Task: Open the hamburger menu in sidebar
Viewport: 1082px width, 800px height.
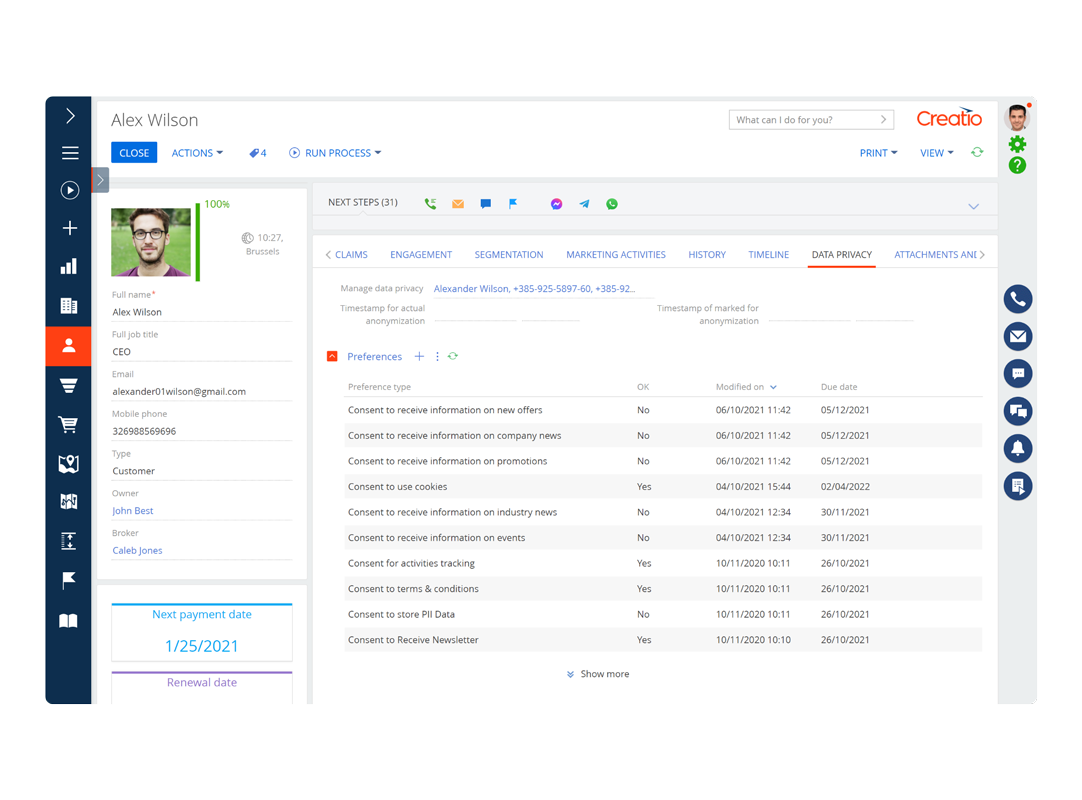Action: click(70, 153)
